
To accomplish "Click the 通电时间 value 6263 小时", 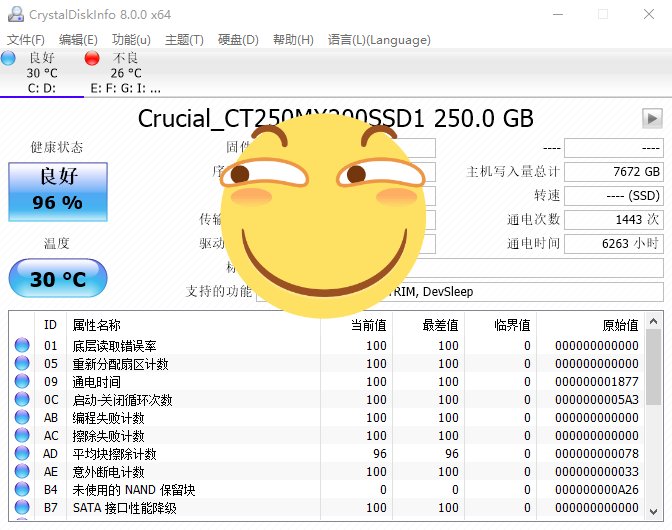I will click(614, 244).
